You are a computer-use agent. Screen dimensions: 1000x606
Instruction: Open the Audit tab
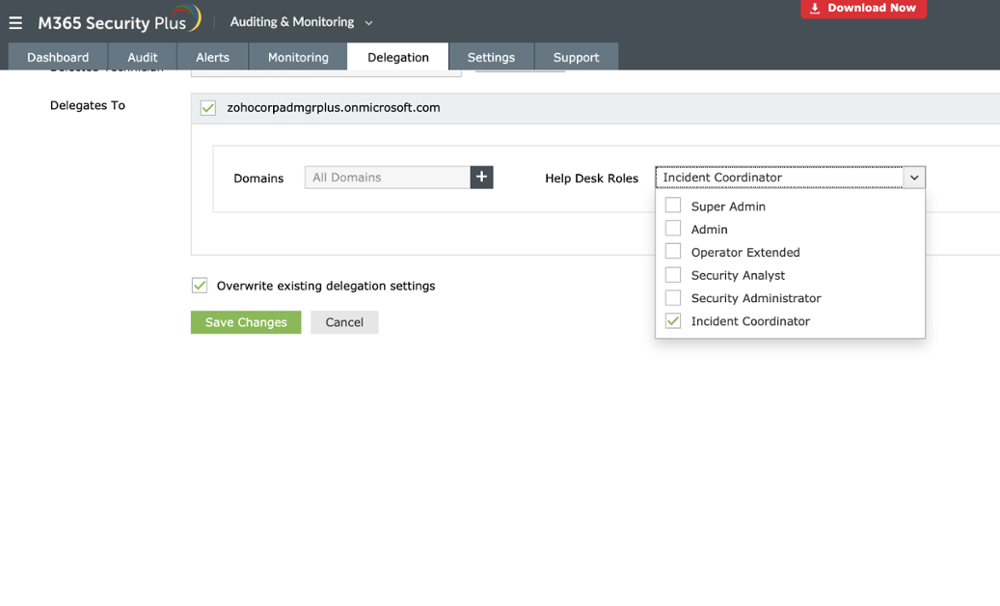[x=142, y=57]
